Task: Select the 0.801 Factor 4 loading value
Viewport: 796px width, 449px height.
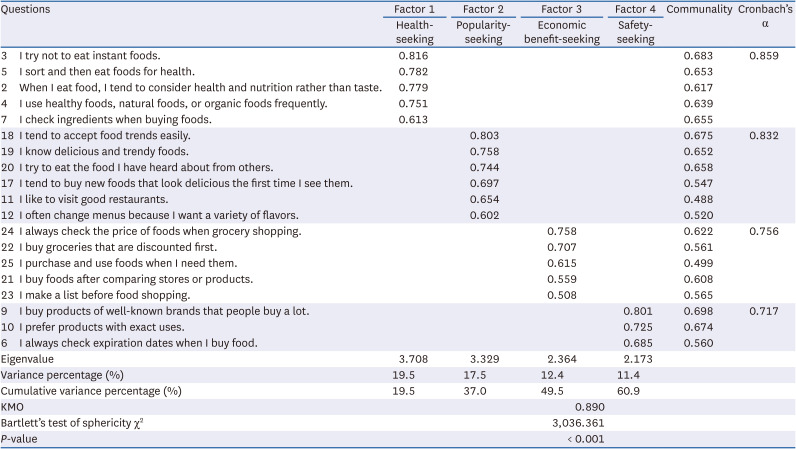Action: (x=637, y=311)
